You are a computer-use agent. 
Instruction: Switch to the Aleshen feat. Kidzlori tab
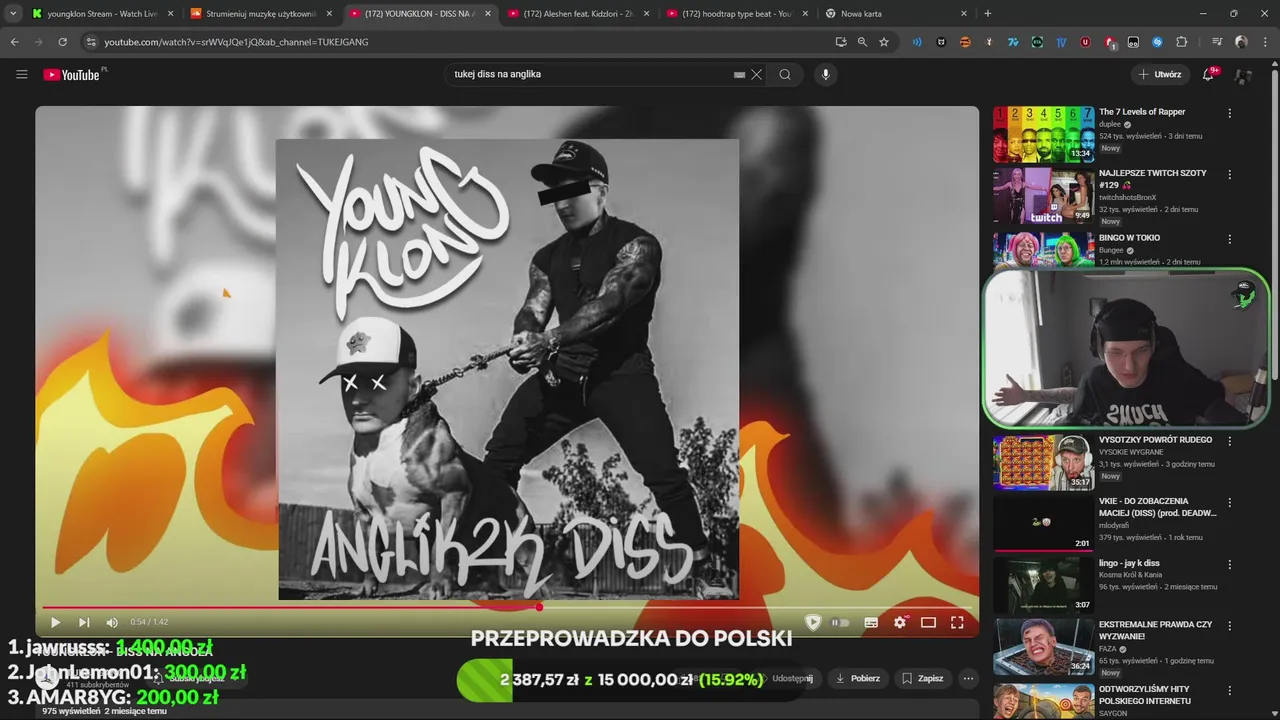click(578, 14)
